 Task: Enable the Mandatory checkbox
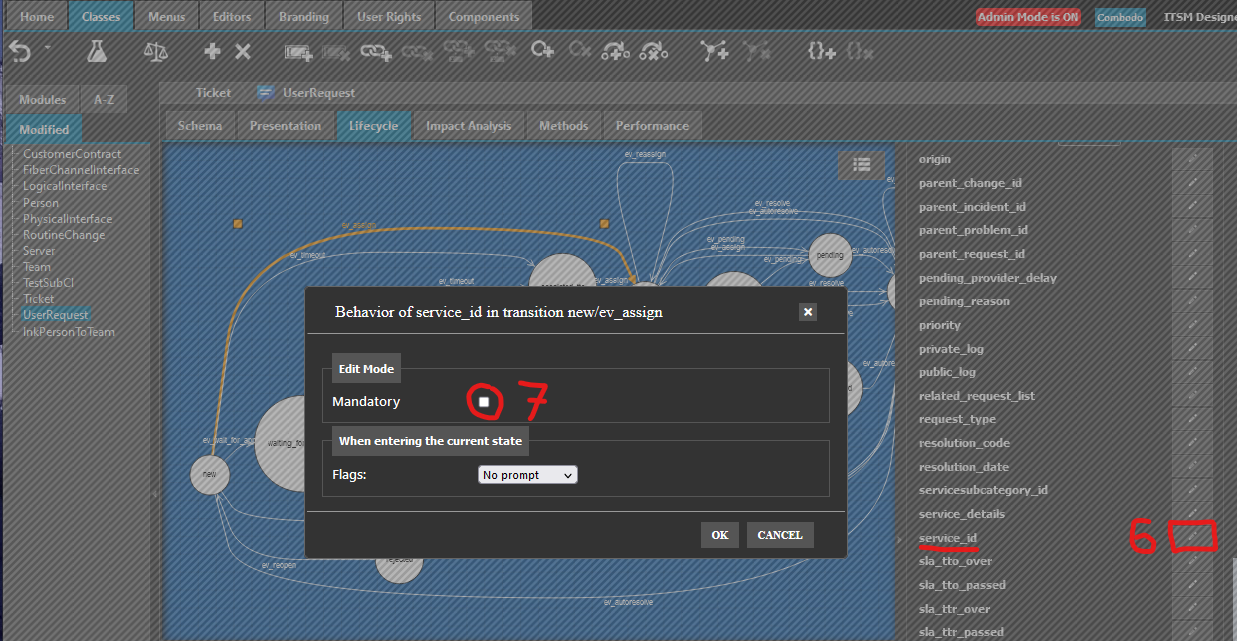(x=484, y=401)
